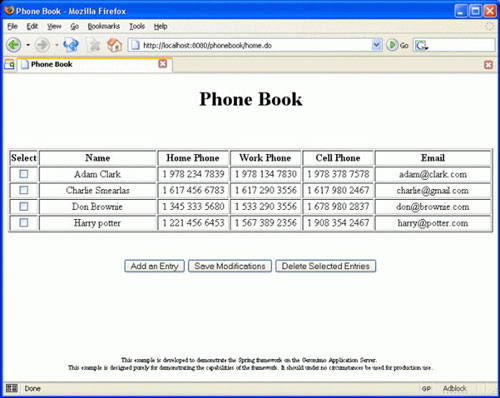Check the box for Adam Clark
The width and height of the screenshot is (500, 398).
24,174
